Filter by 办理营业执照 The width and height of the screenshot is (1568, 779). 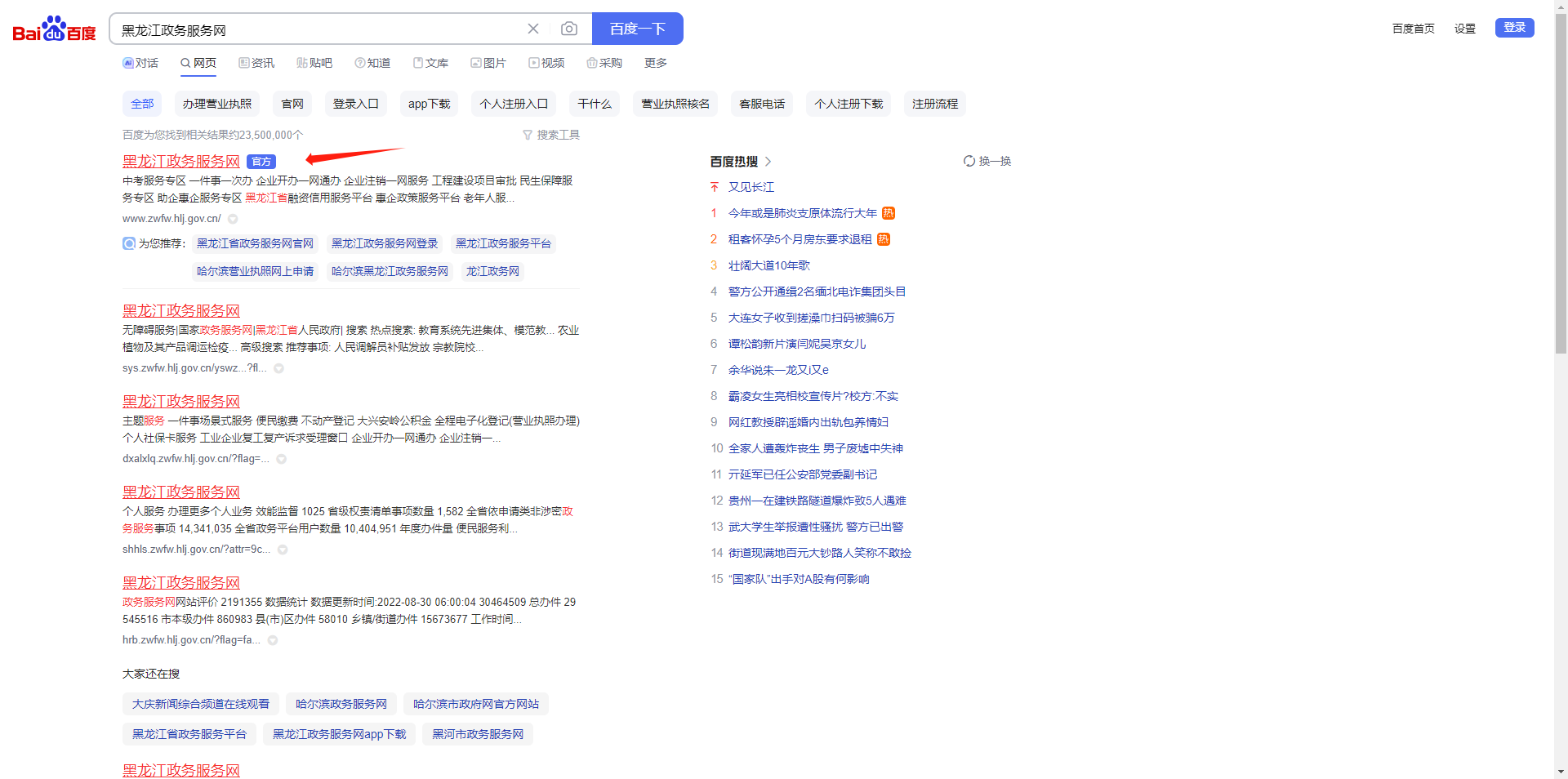pos(216,104)
